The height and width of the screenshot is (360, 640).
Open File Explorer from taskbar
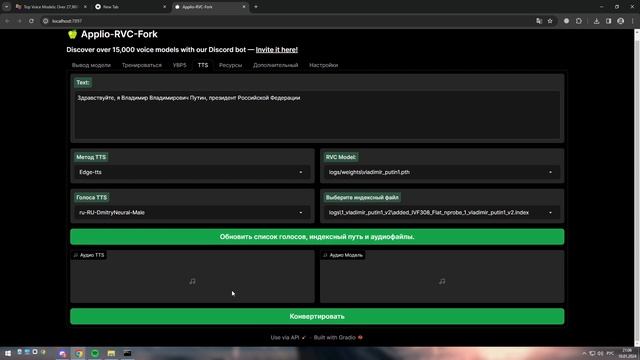[111, 353]
